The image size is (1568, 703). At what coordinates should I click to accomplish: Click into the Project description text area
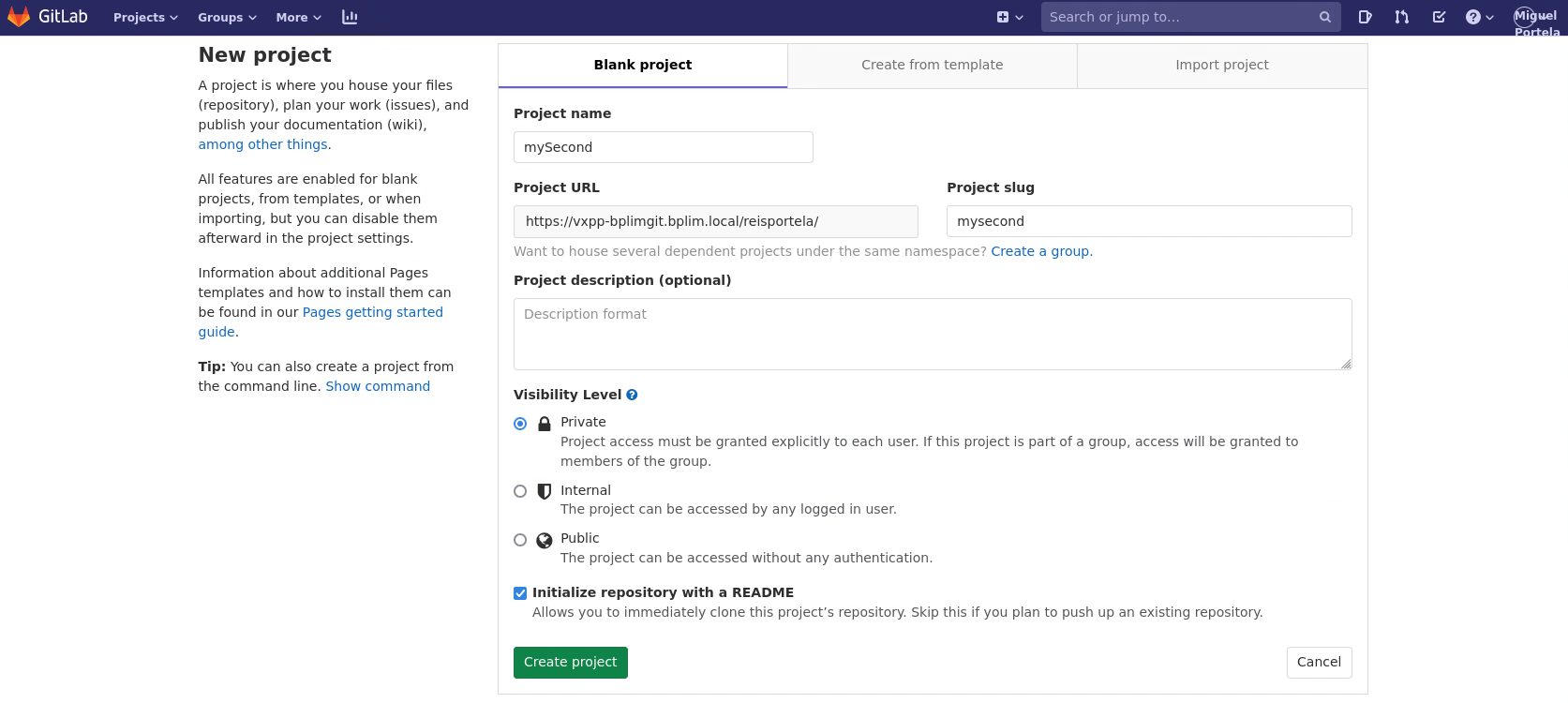tap(932, 334)
